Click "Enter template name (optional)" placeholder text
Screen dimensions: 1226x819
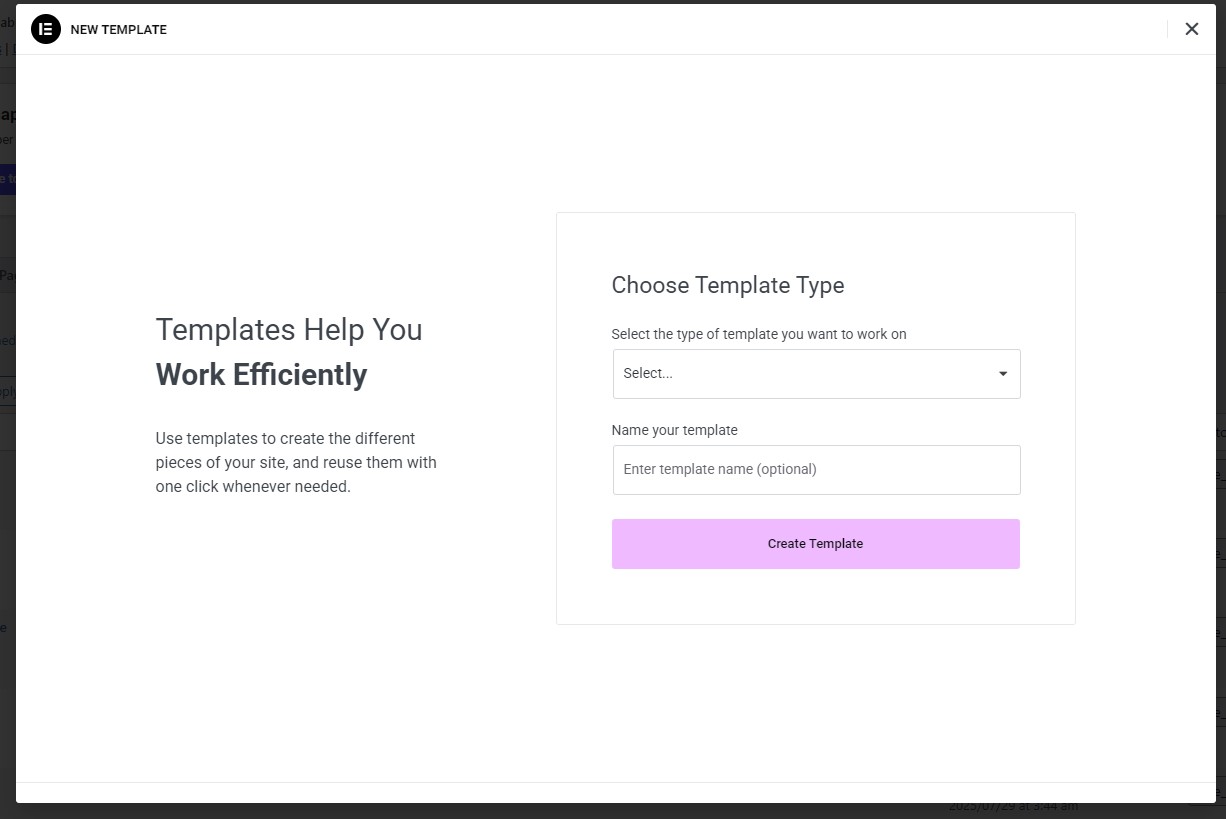pyautogui.click(x=720, y=470)
